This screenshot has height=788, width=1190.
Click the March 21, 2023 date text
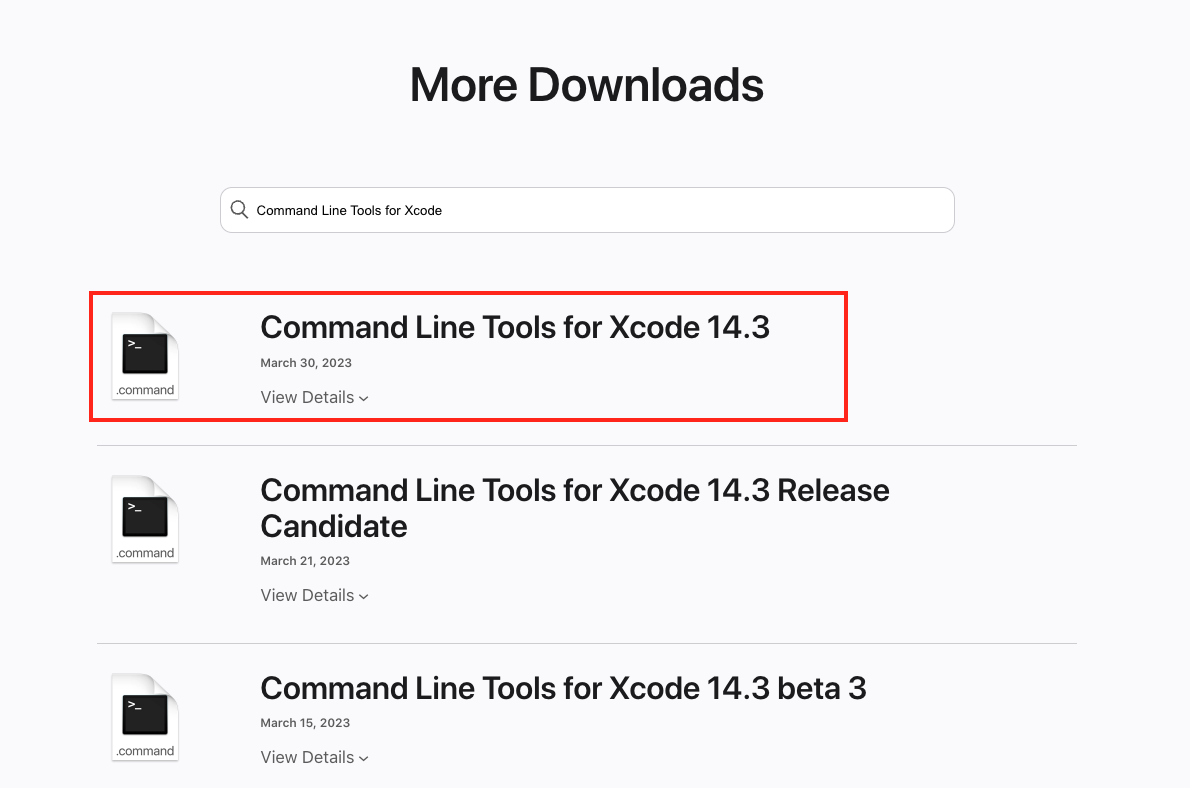tap(305, 561)
